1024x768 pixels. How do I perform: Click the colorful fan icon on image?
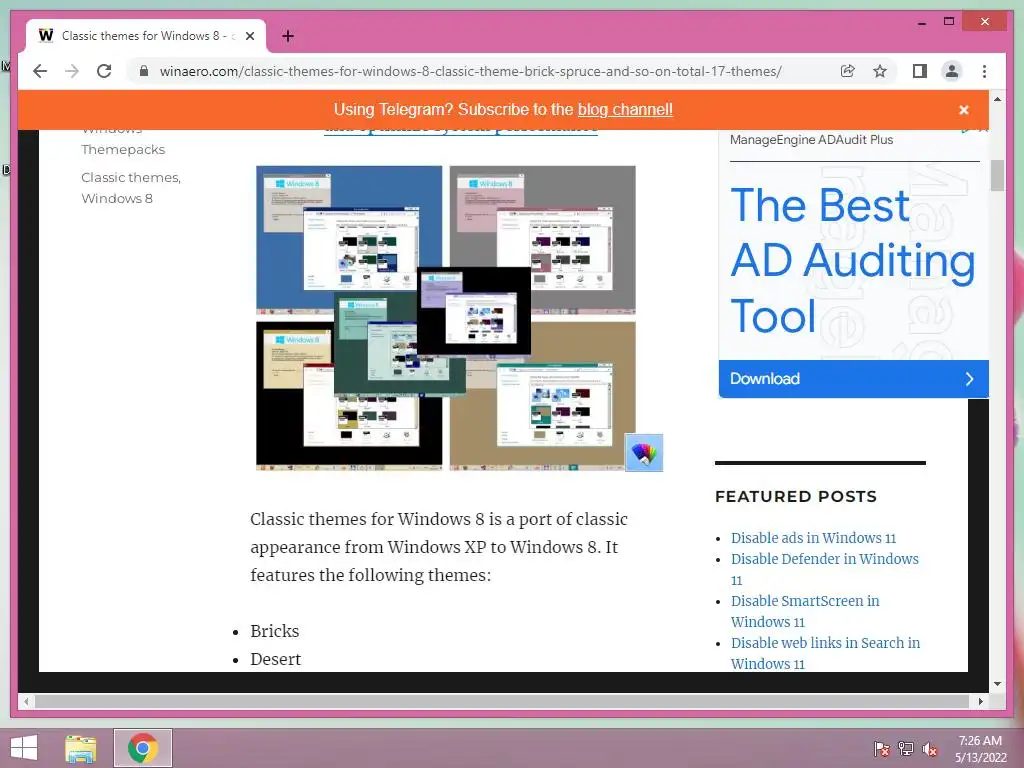pyautogui.click(x=644, y=452)
